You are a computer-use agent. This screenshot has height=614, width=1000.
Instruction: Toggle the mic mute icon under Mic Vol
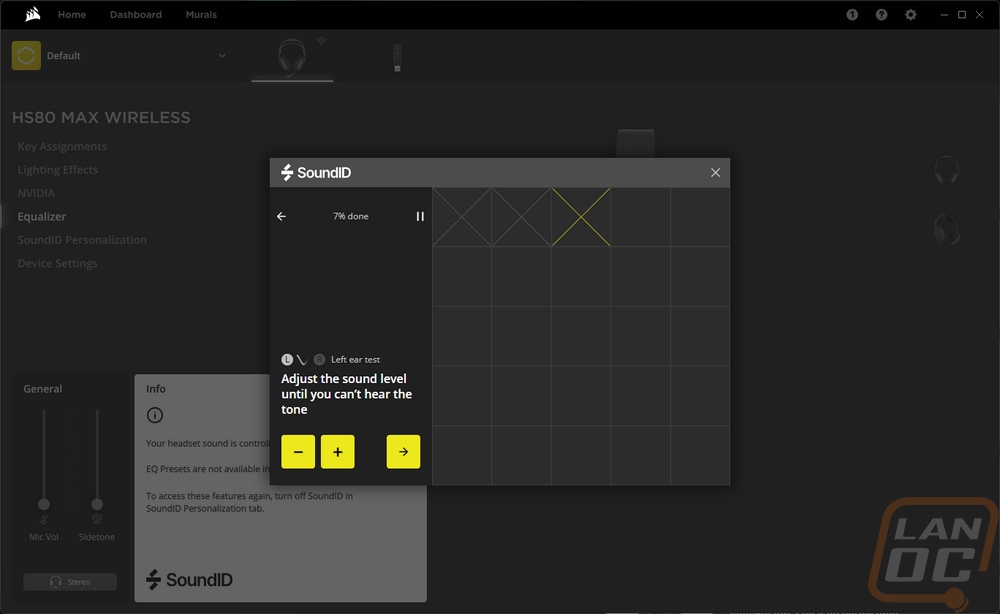[43, 520]
